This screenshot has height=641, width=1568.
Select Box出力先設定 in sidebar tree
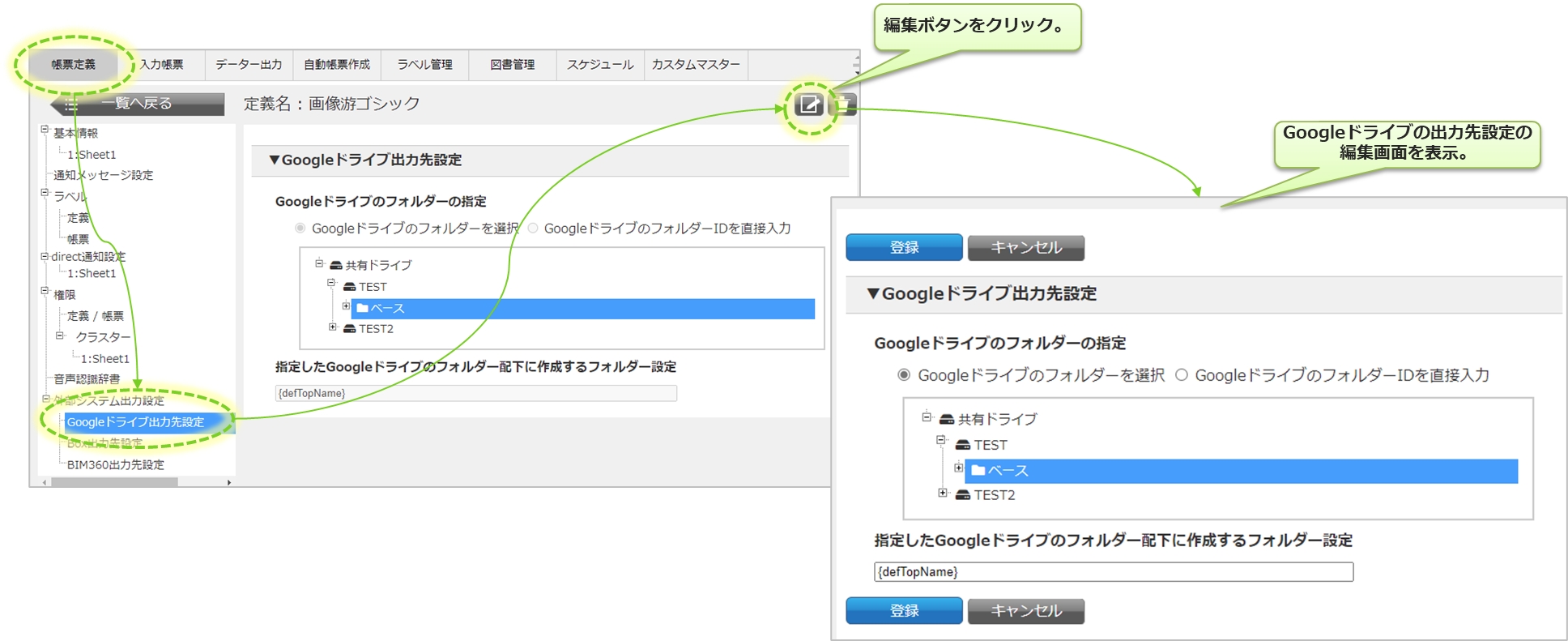pos(105,443)
